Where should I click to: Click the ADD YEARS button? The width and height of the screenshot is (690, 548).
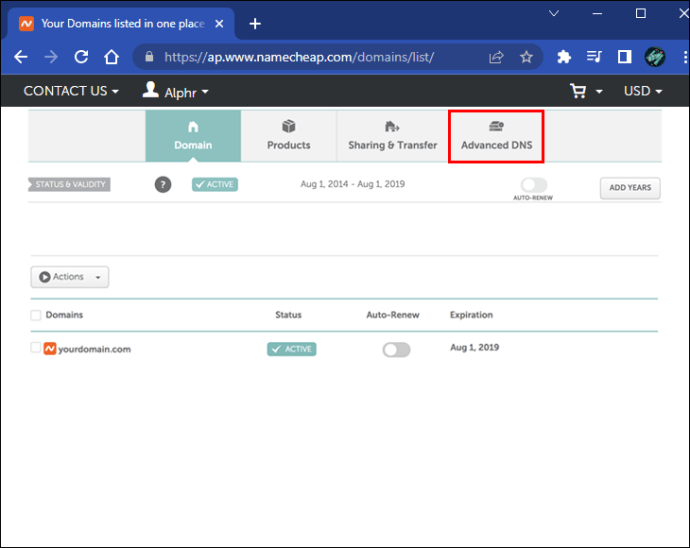[x=630, y=188]
